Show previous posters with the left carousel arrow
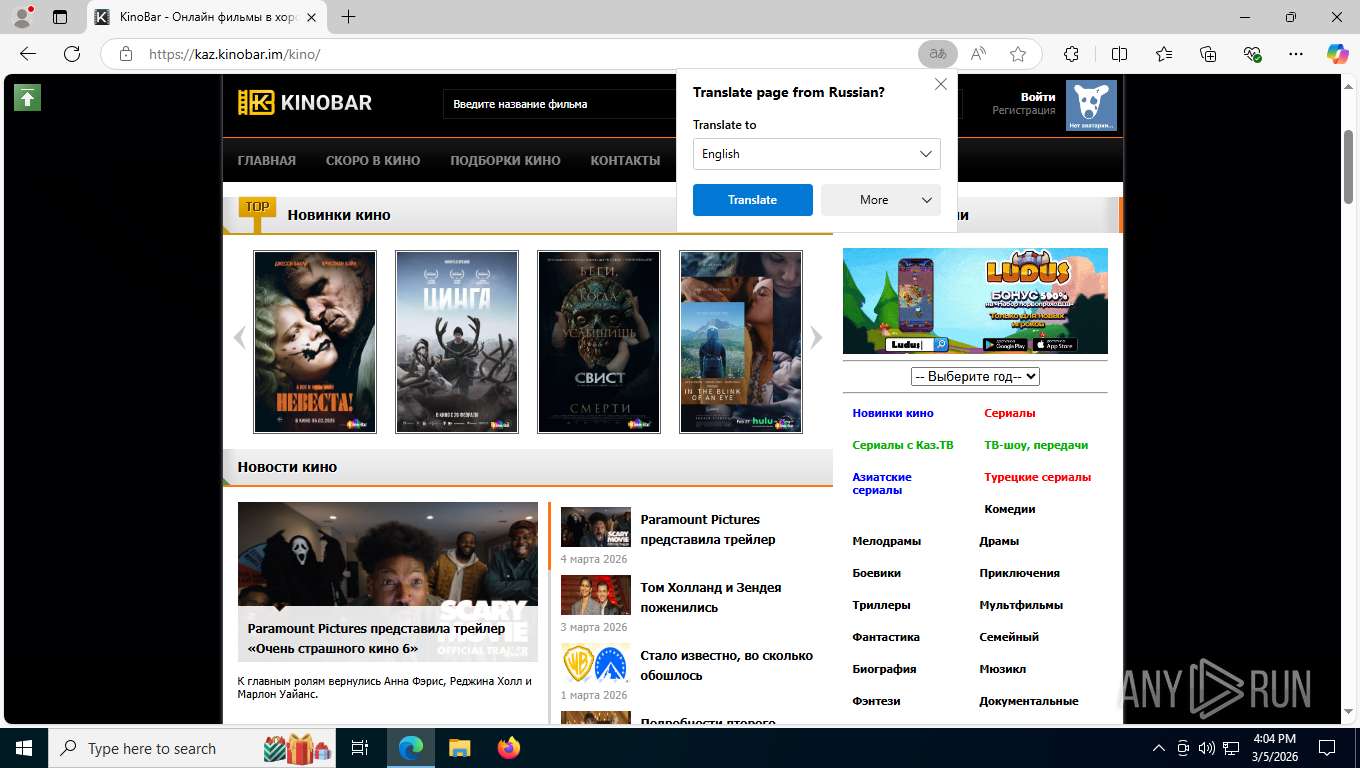1360x768 pixels. [x=239, y=337]
